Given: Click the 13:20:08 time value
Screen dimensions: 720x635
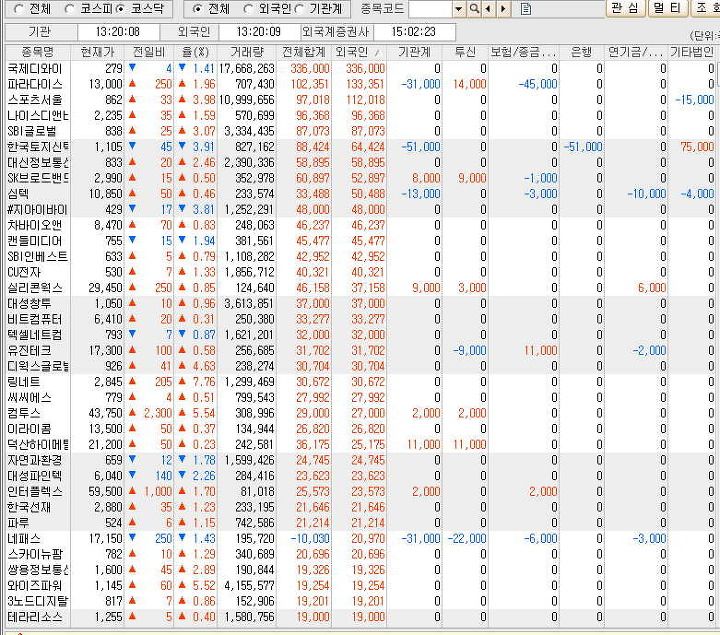Looking at the screenshot, I should point(118,32).
